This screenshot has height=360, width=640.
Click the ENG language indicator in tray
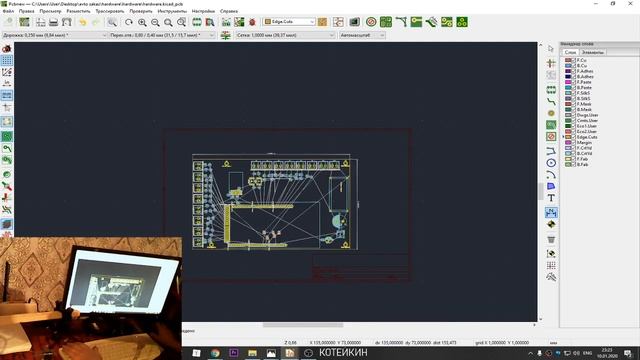587,353
